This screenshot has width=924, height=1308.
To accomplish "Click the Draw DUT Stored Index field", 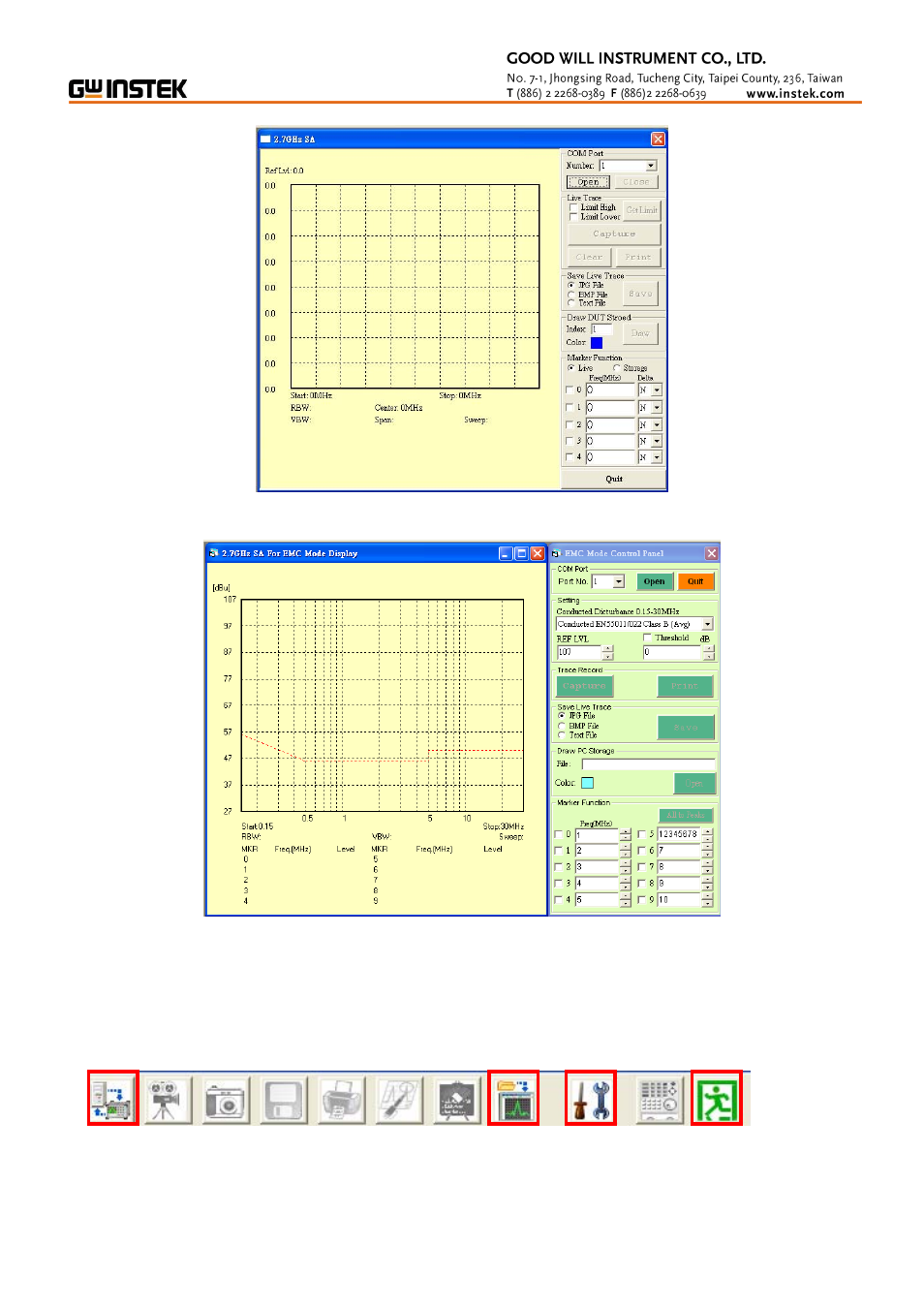I will pyautogui.click(x=602, y=329).
